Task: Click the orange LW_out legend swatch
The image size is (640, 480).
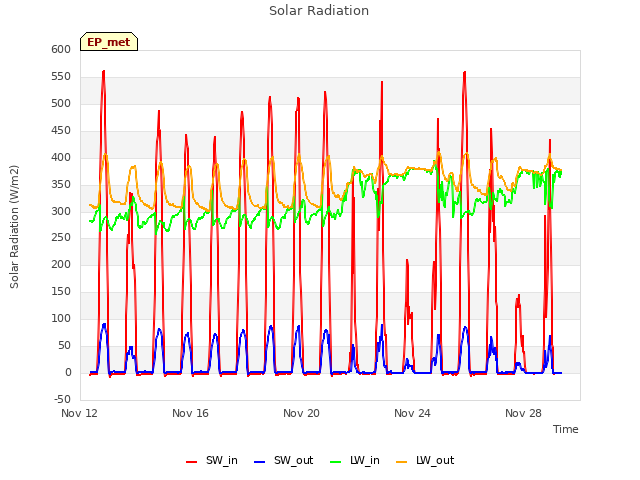Action: tap(401, 462)
